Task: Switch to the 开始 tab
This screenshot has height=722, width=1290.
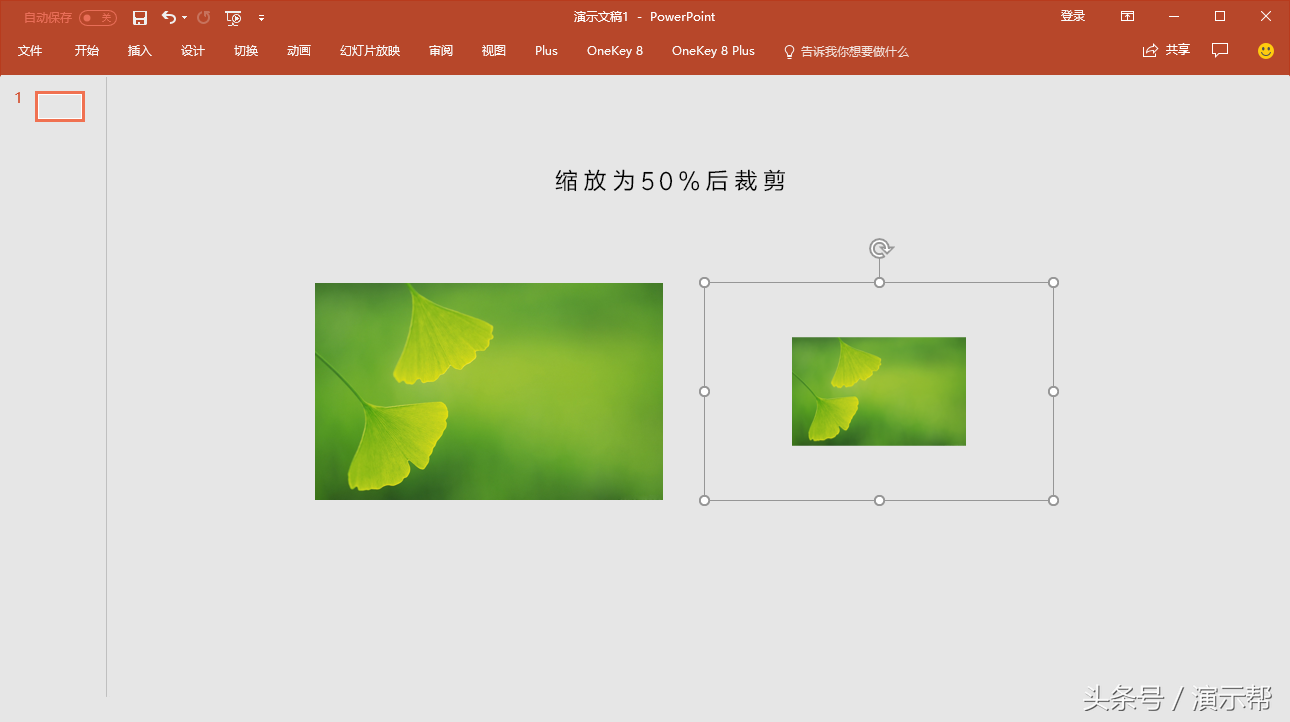Action: tap(87, 51)
